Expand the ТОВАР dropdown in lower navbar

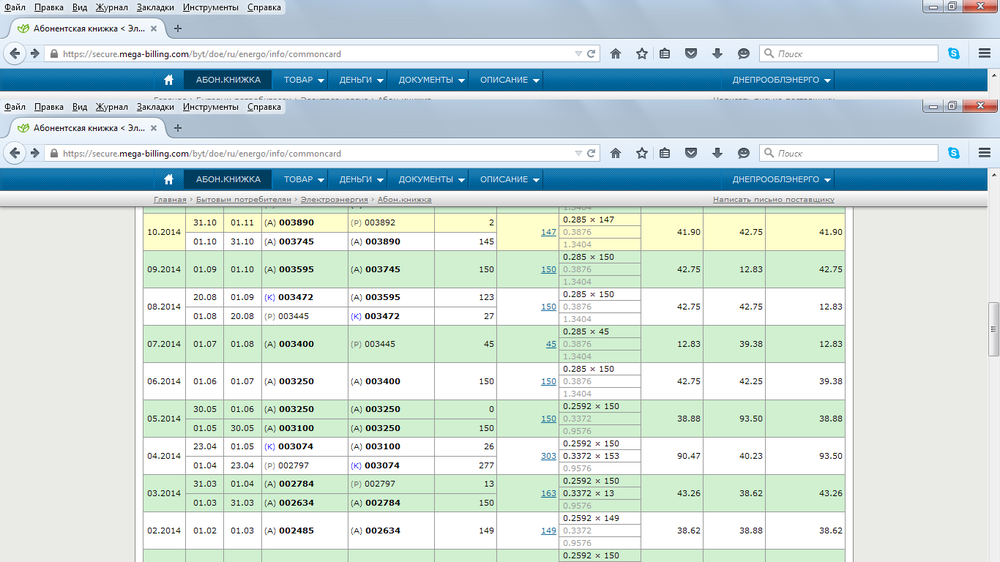click(x=304, y=180)
